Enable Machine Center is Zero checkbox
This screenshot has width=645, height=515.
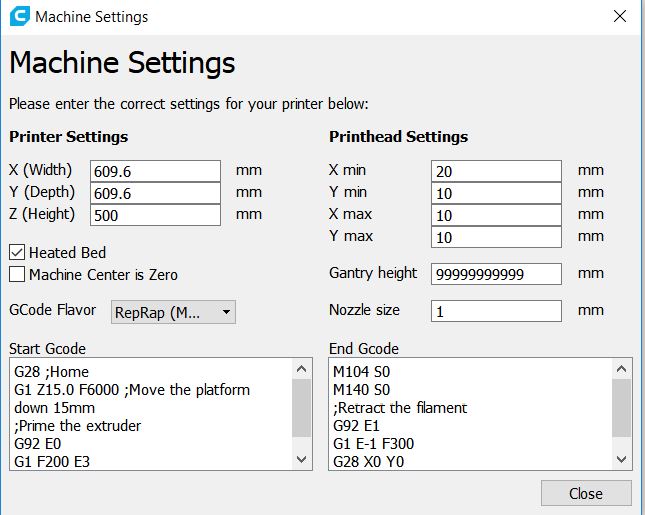click(17, 274)
